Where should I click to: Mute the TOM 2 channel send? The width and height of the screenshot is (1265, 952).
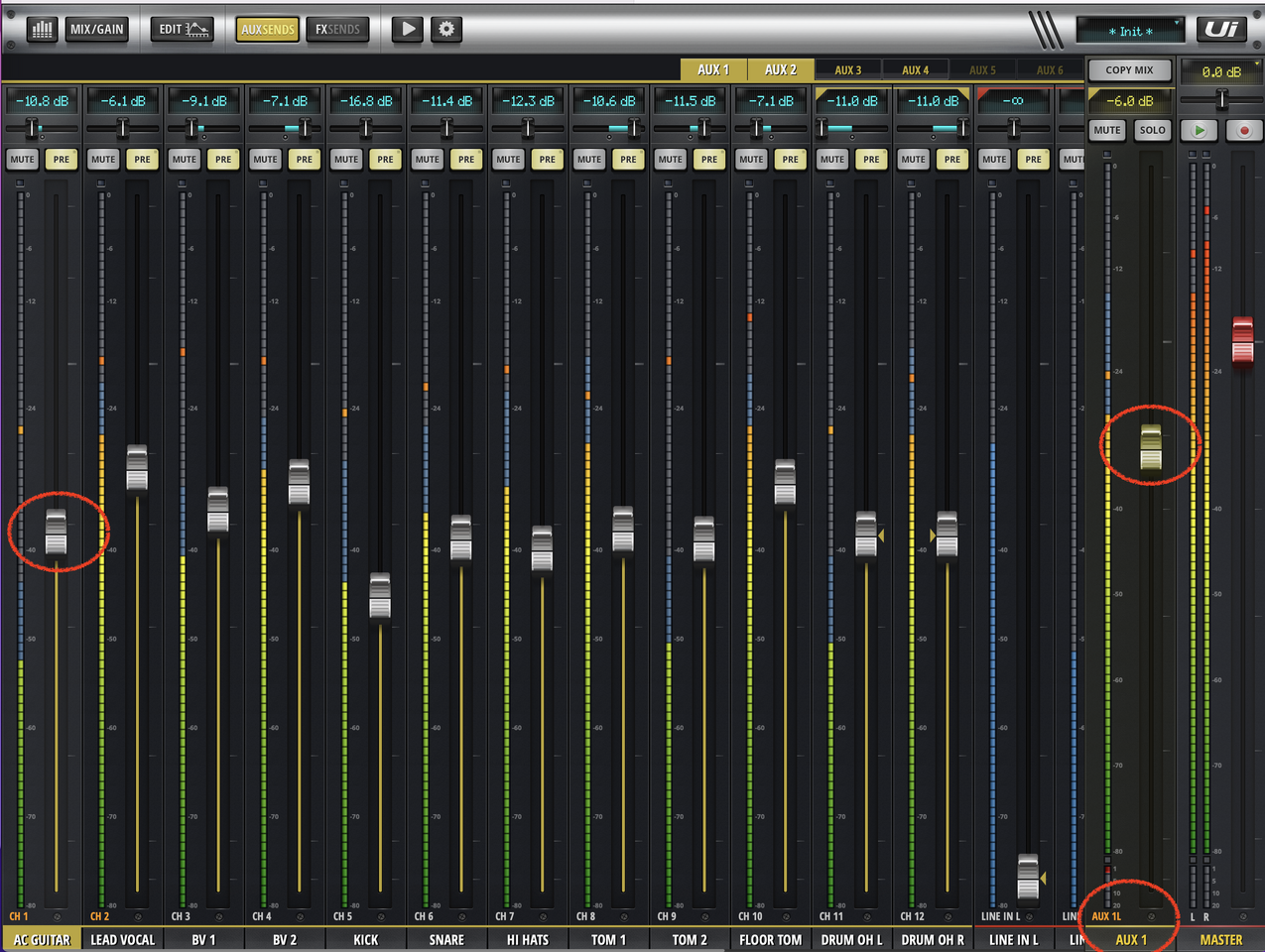coord(671,159)
